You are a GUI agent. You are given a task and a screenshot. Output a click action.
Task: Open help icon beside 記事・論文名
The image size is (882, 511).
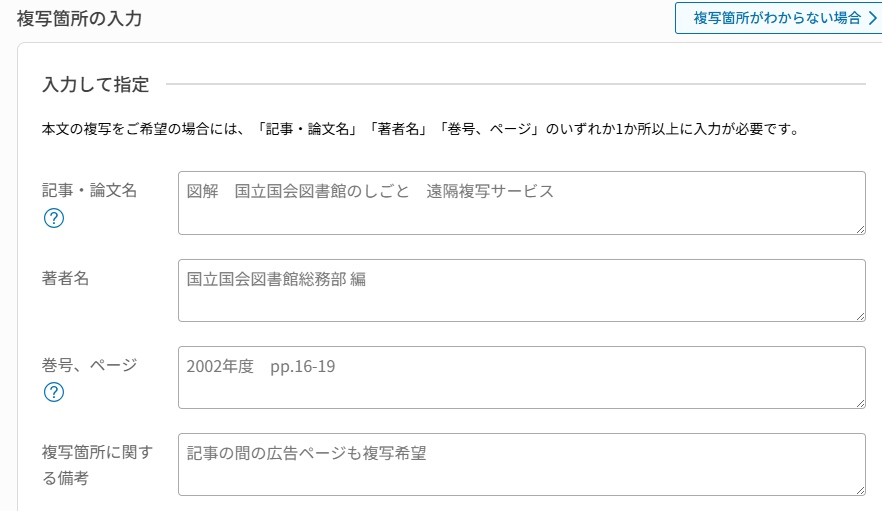(x=54, y=218)
